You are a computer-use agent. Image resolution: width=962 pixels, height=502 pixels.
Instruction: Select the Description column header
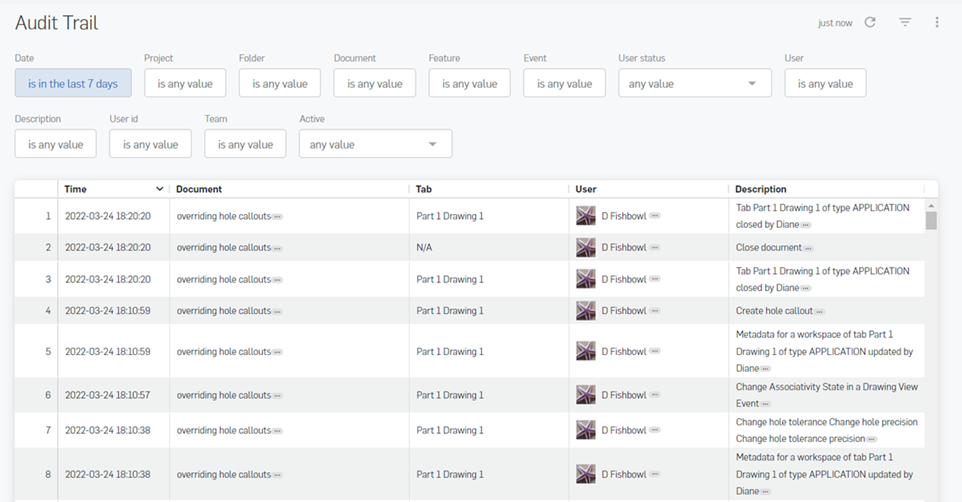(x=761, y=189)
